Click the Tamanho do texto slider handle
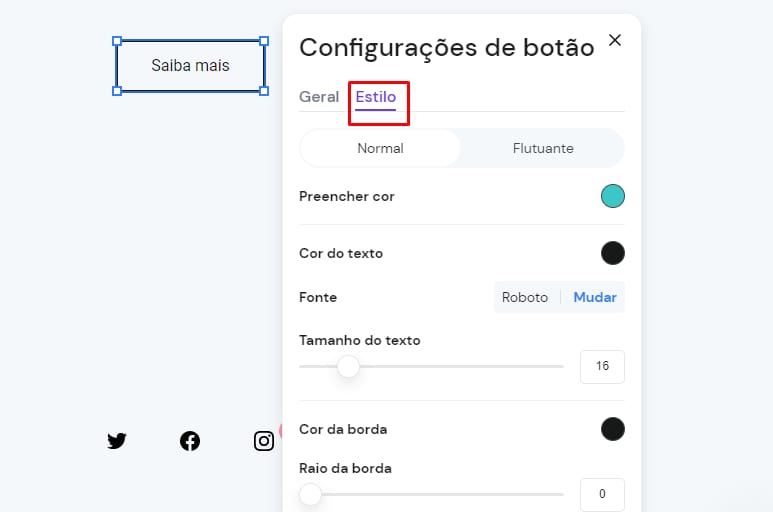 [x=348, y=367]
